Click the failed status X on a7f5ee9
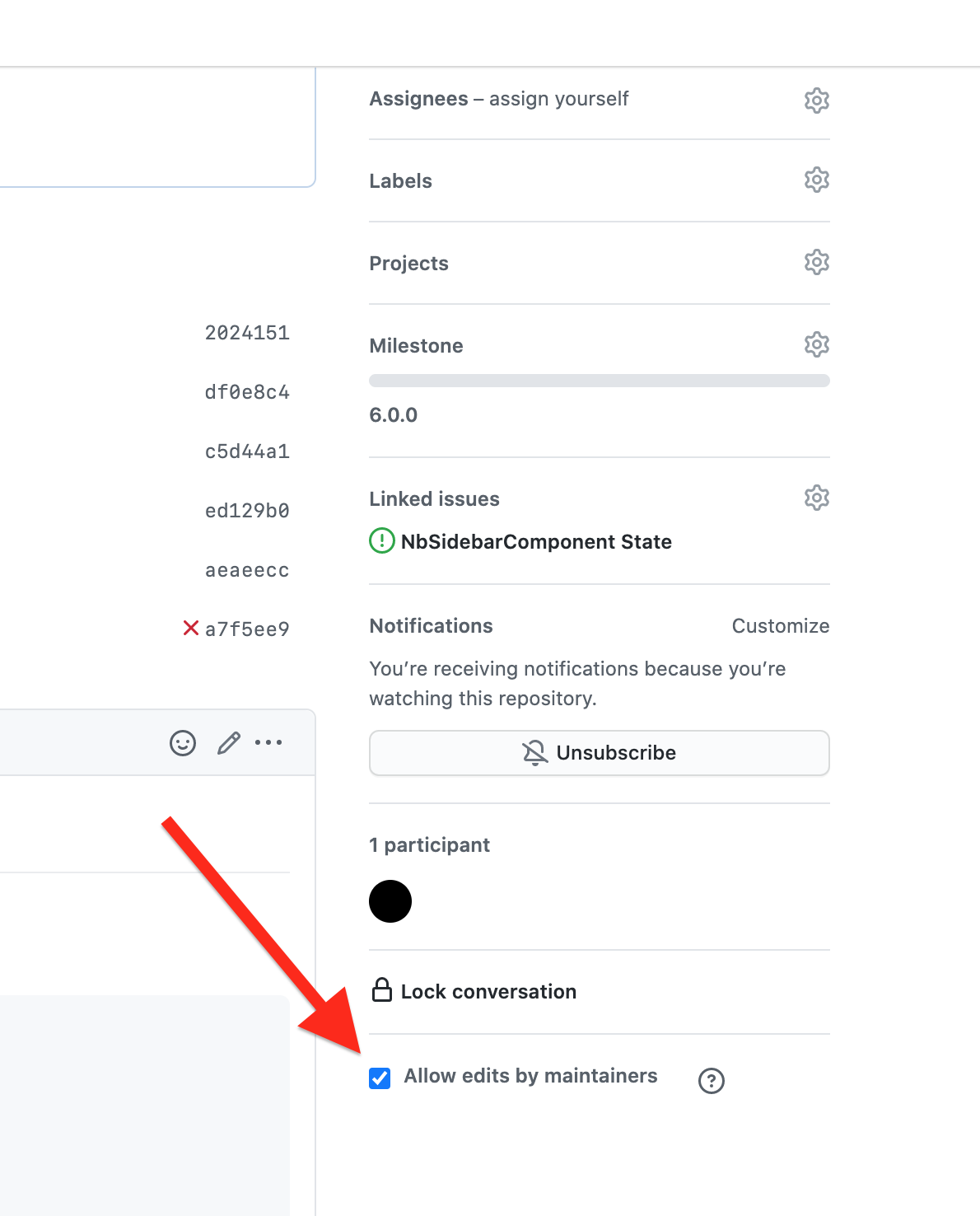Viewport: 980px width, 1216px height. coord(191,629)
